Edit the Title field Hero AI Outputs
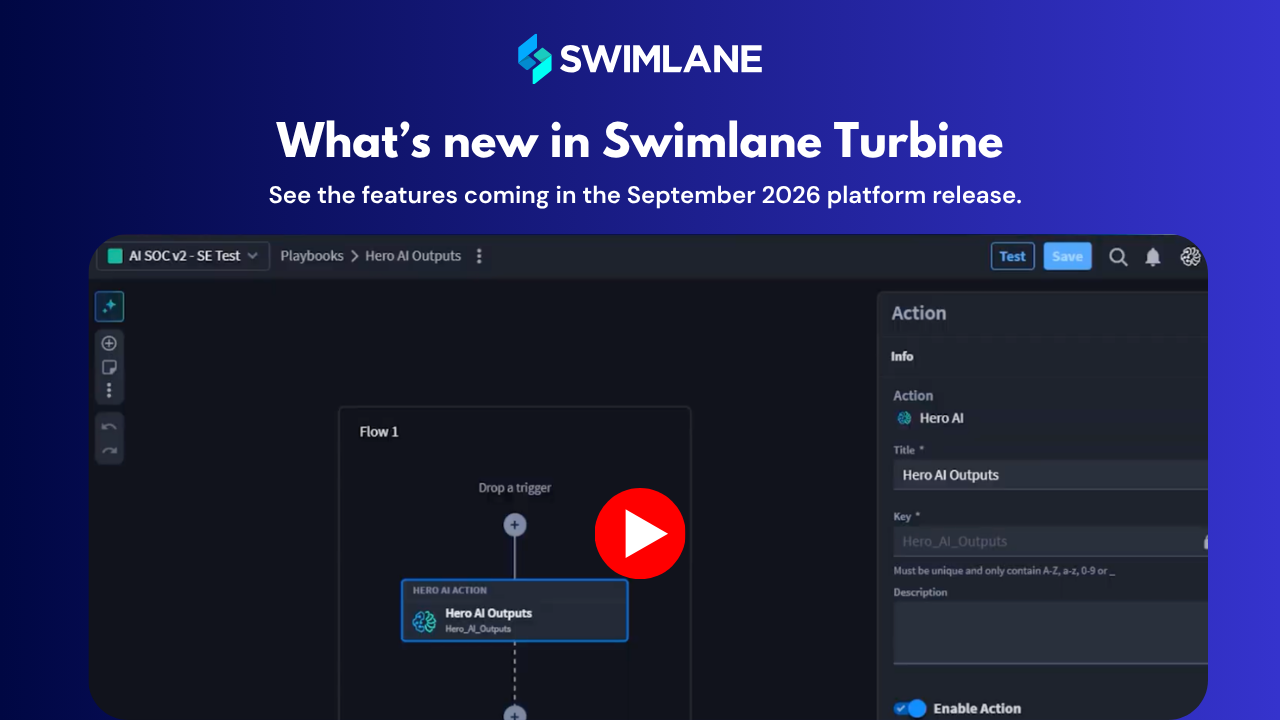 [x=1050, y=475]
